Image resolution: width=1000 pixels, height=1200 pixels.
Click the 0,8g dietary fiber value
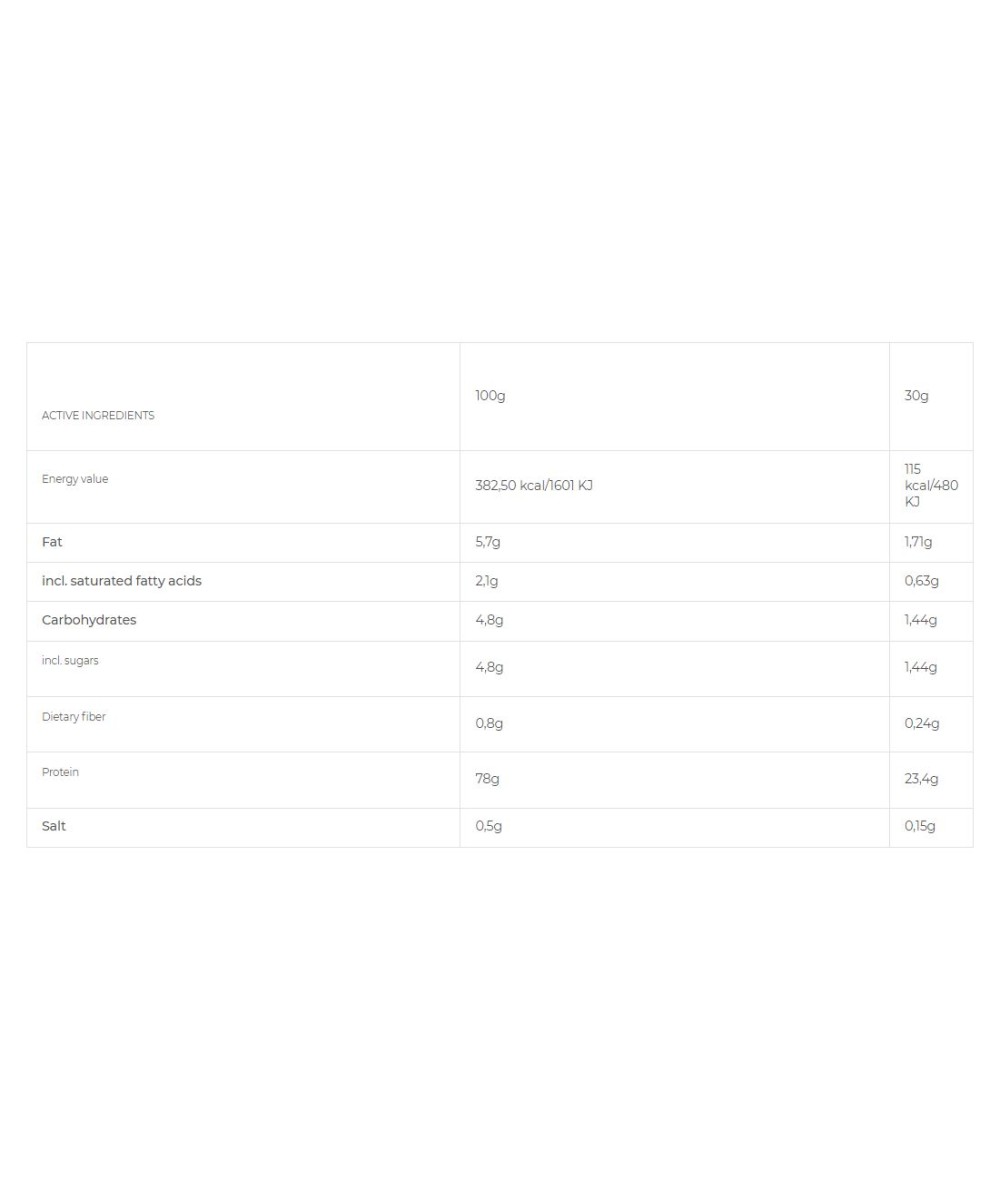click(489, 724)
